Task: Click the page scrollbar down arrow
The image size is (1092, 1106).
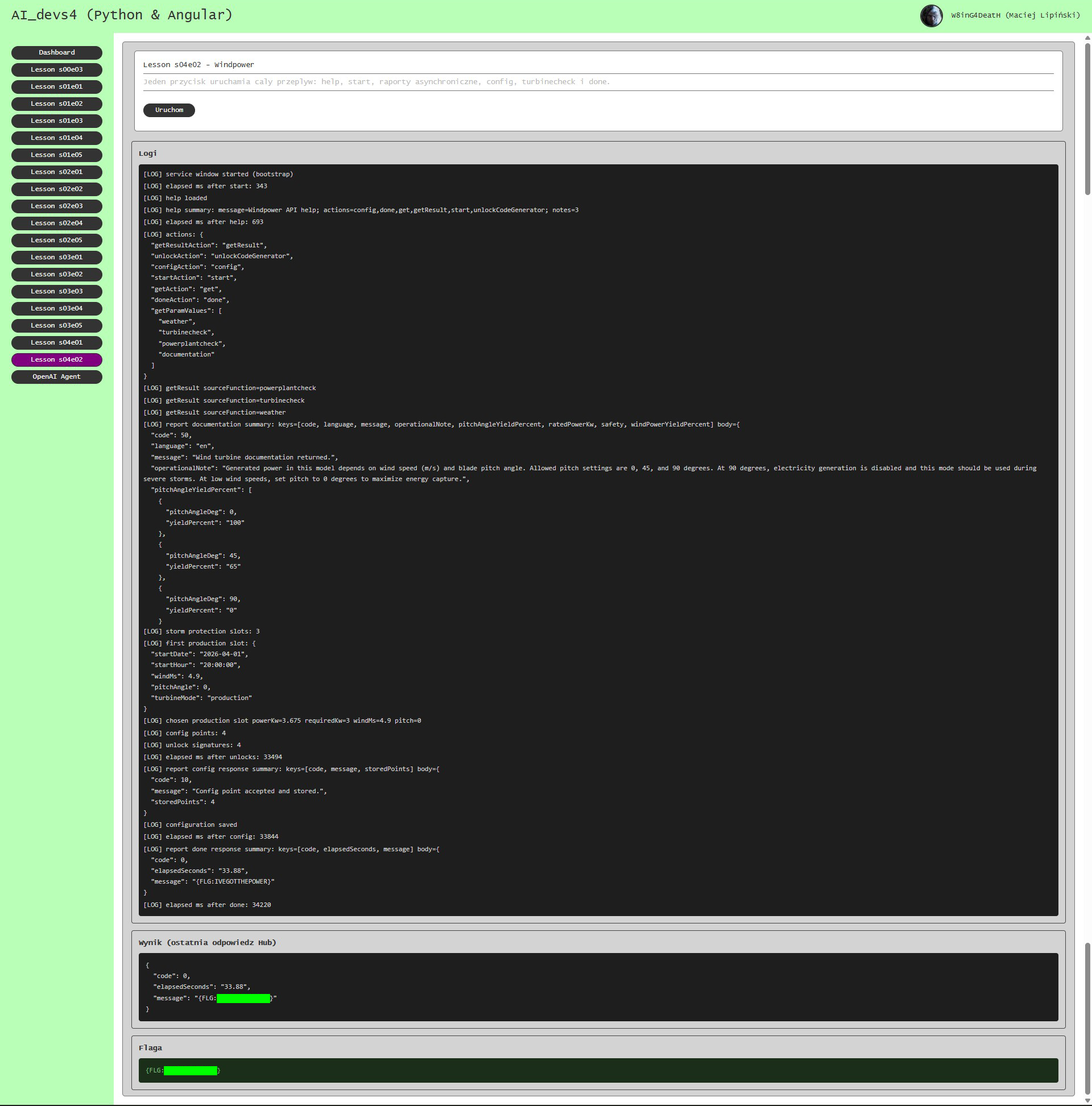Action: (x=1087, y=1101)
